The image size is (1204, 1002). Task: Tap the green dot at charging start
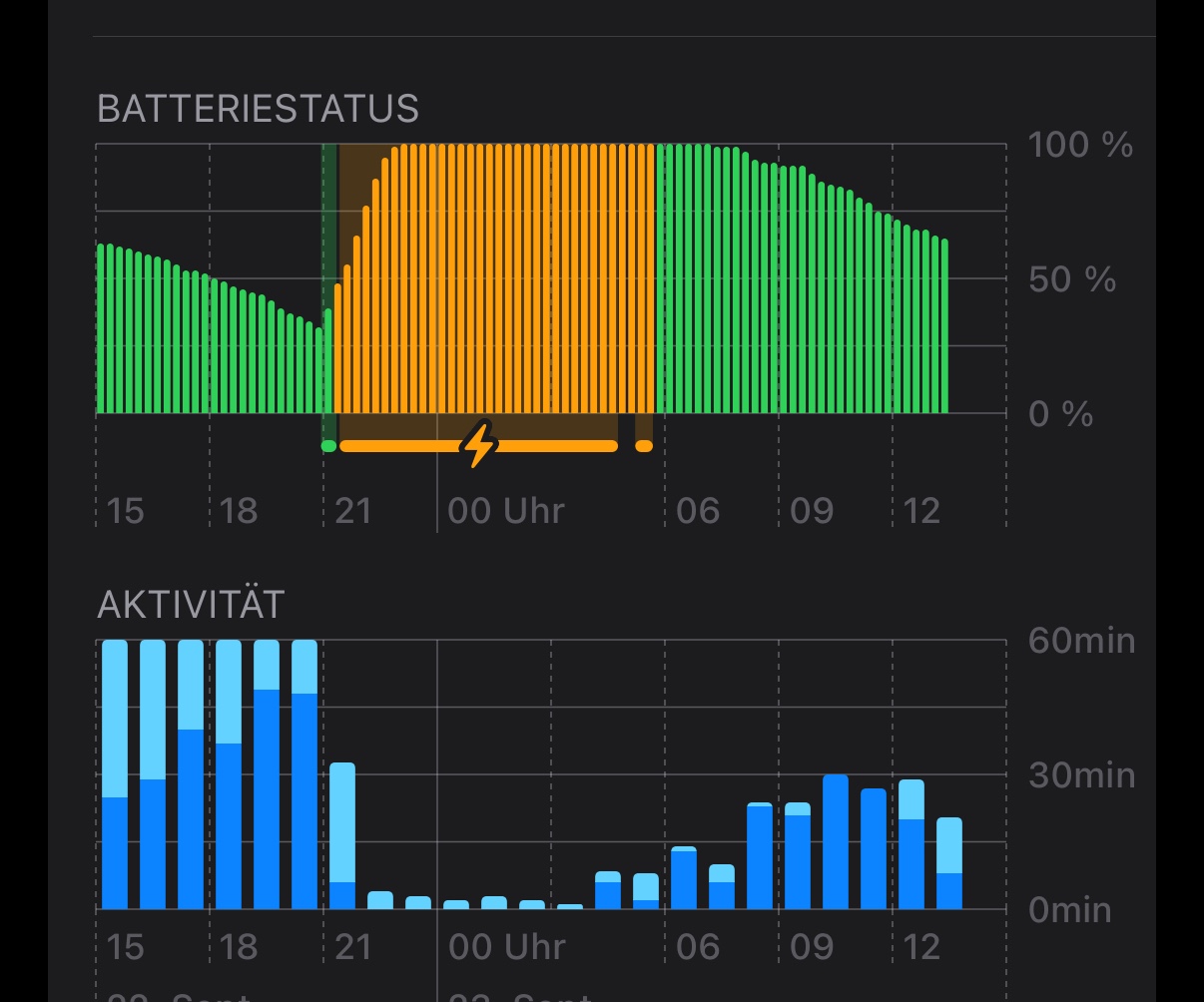pyautogui.click(x=328, y=446)
